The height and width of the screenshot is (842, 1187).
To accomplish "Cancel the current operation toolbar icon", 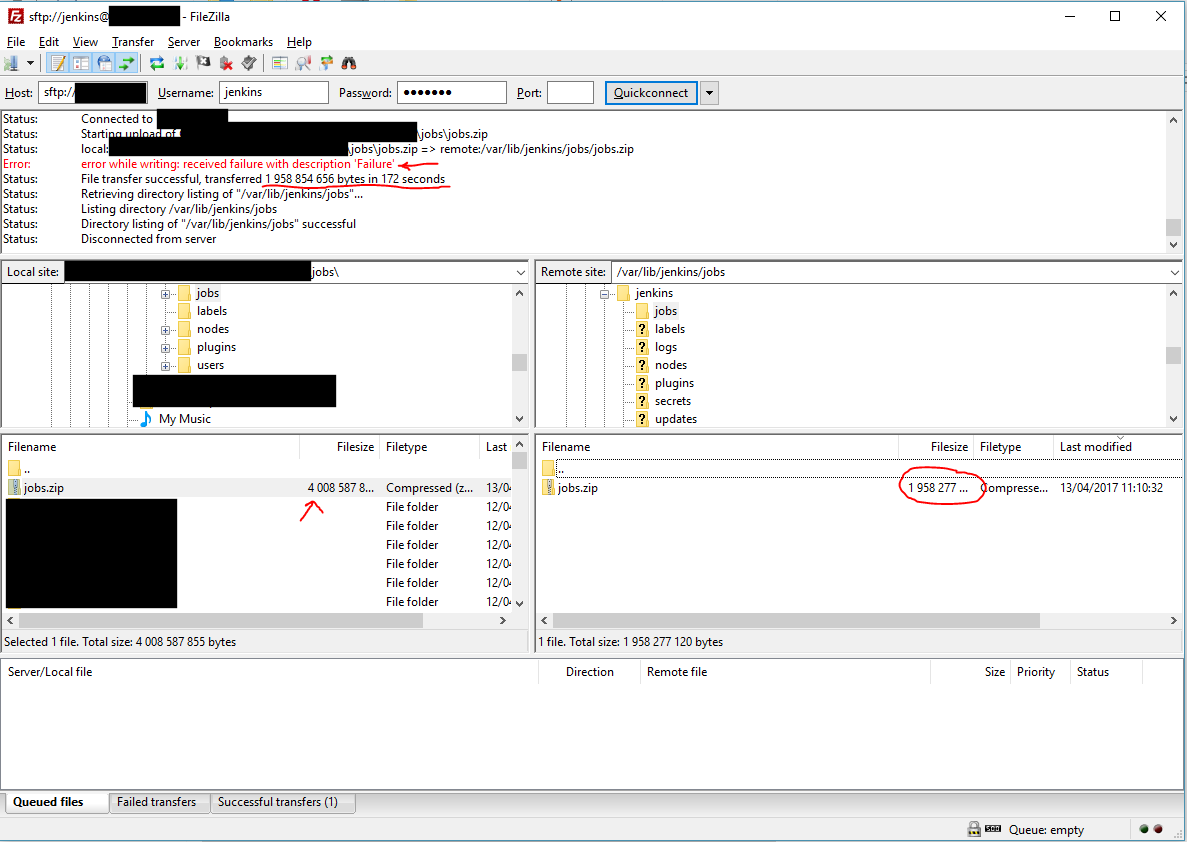I will pos(203,64).
